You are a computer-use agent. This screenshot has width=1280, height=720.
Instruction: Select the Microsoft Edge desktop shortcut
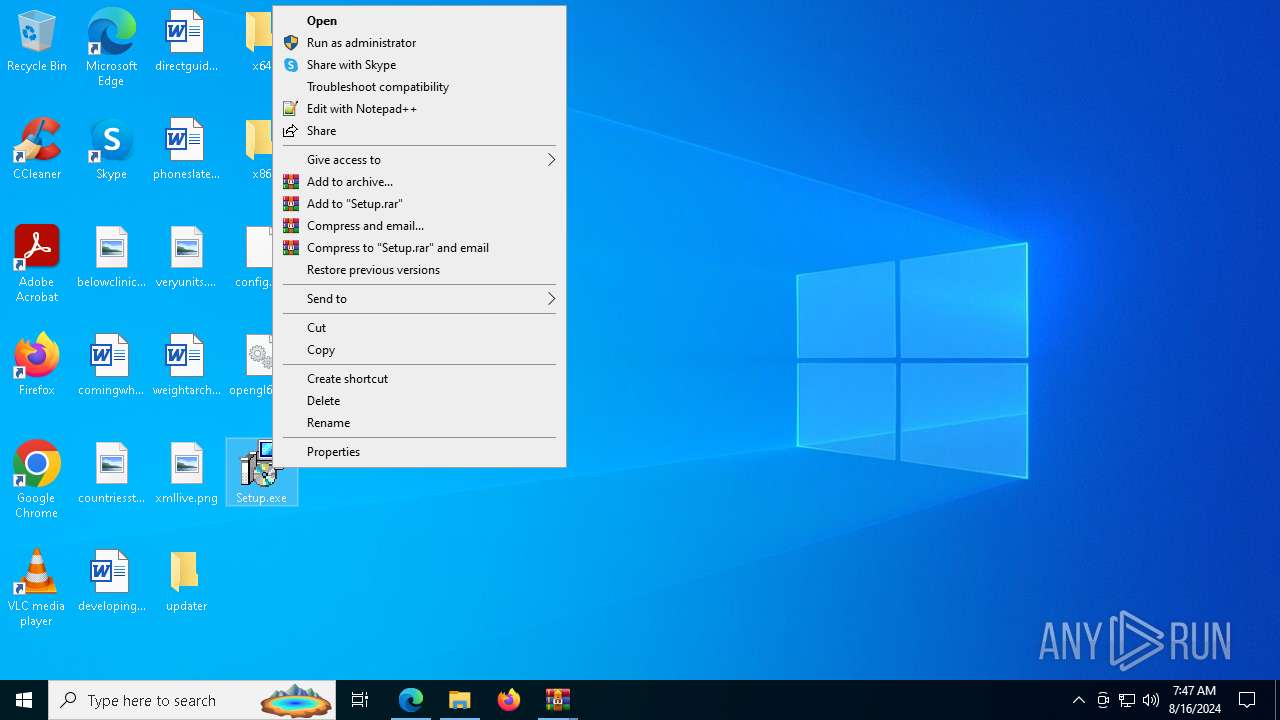(x=111, y=48)
